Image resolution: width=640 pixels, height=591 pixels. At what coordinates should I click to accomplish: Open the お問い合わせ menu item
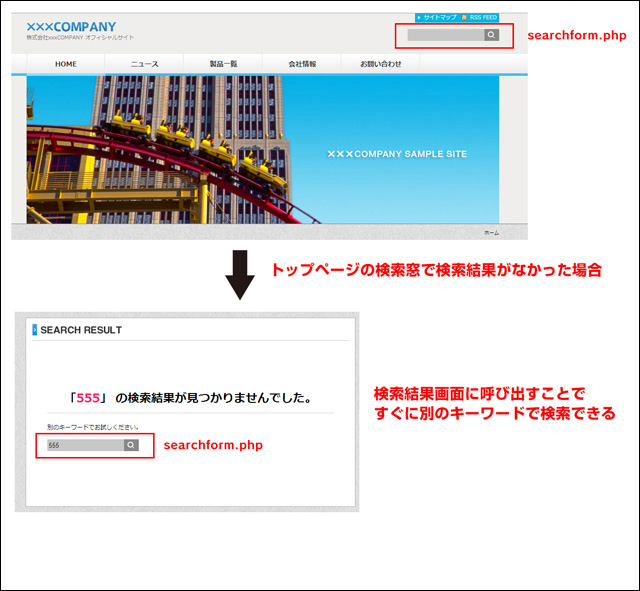tap(381, 64)
